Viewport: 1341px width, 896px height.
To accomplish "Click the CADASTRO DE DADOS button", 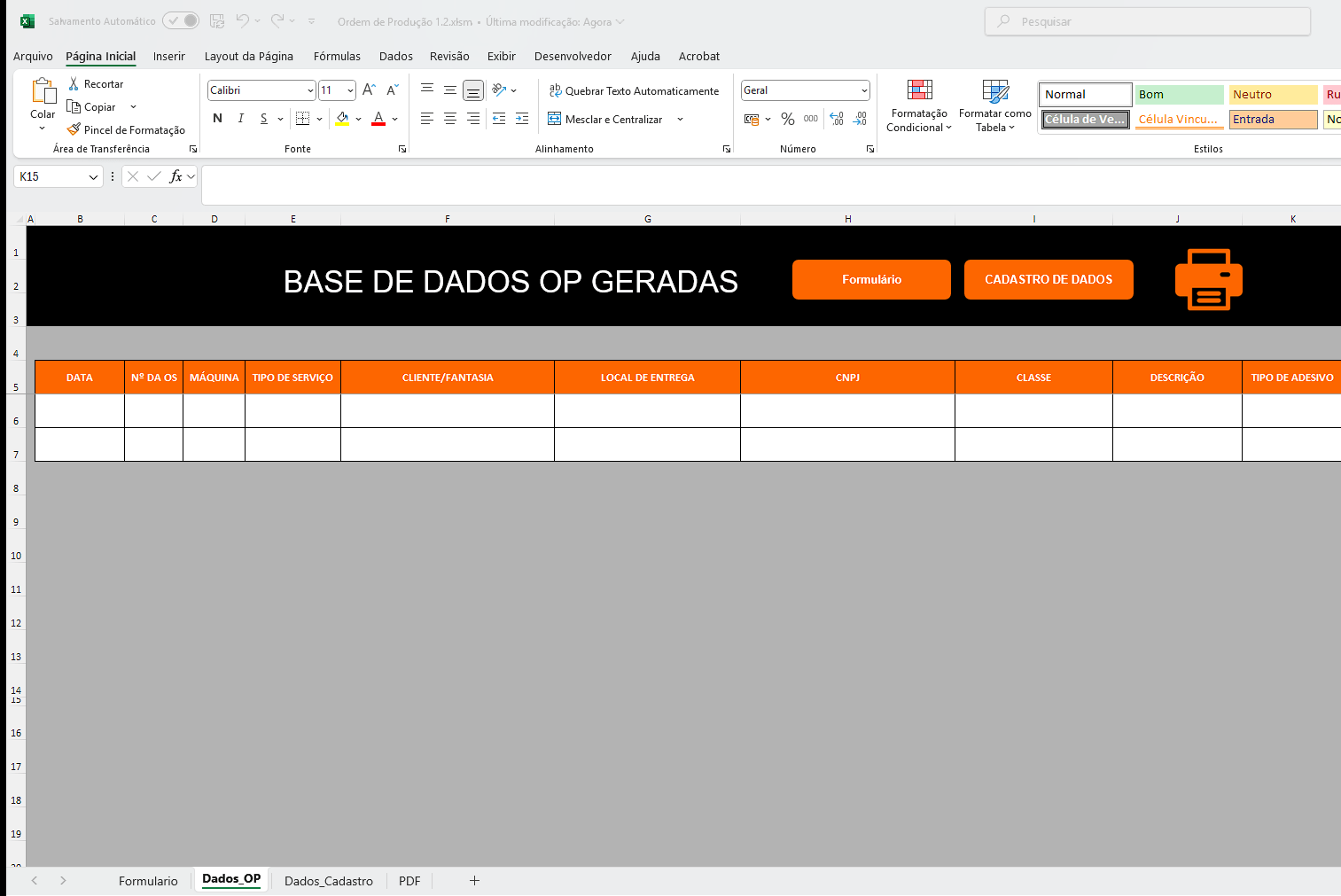I will pyautogui.click(x=1049, y=279).
